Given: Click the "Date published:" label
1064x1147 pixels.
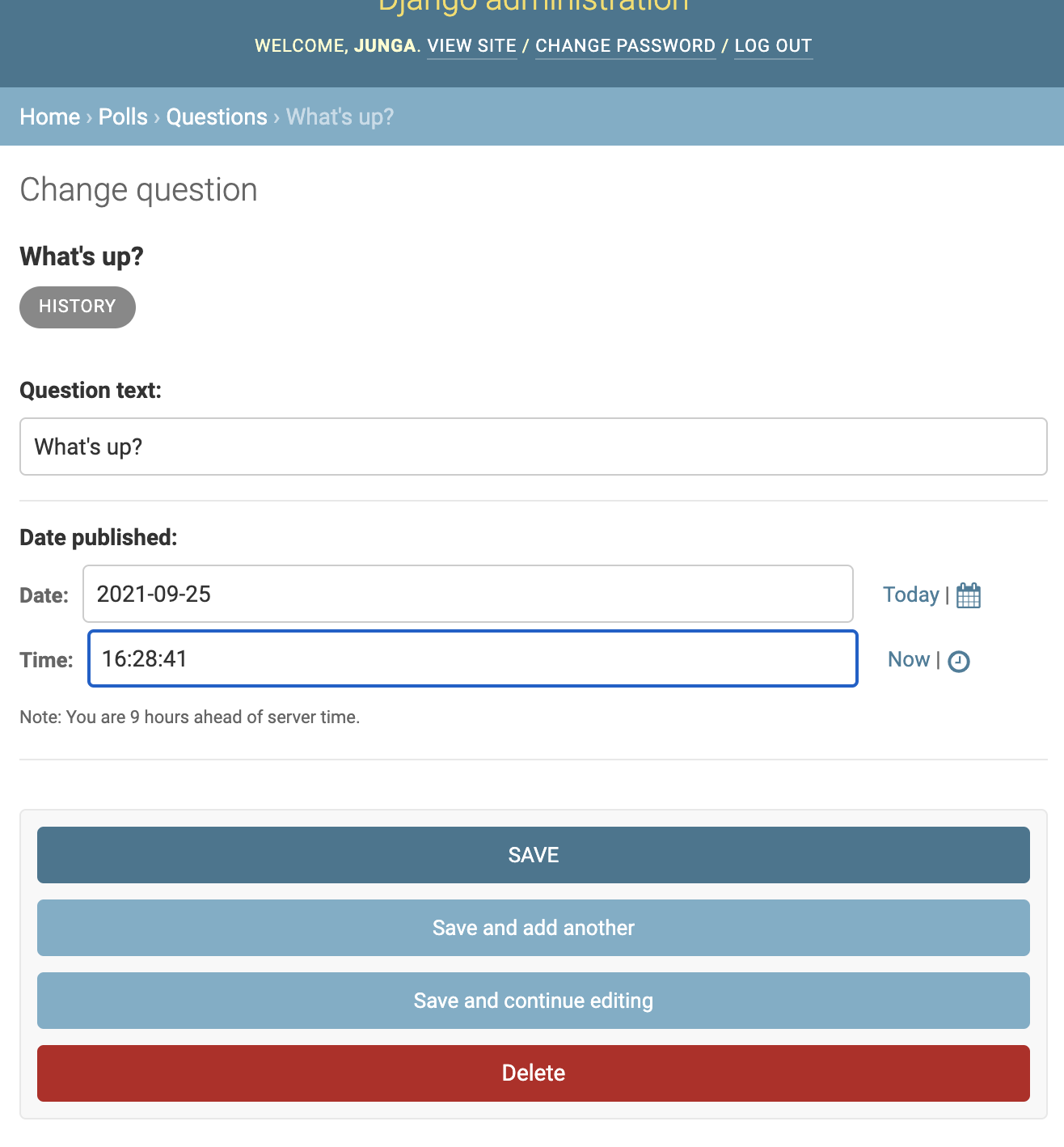Looking at the screenshot, I should [x=99, y=537].
